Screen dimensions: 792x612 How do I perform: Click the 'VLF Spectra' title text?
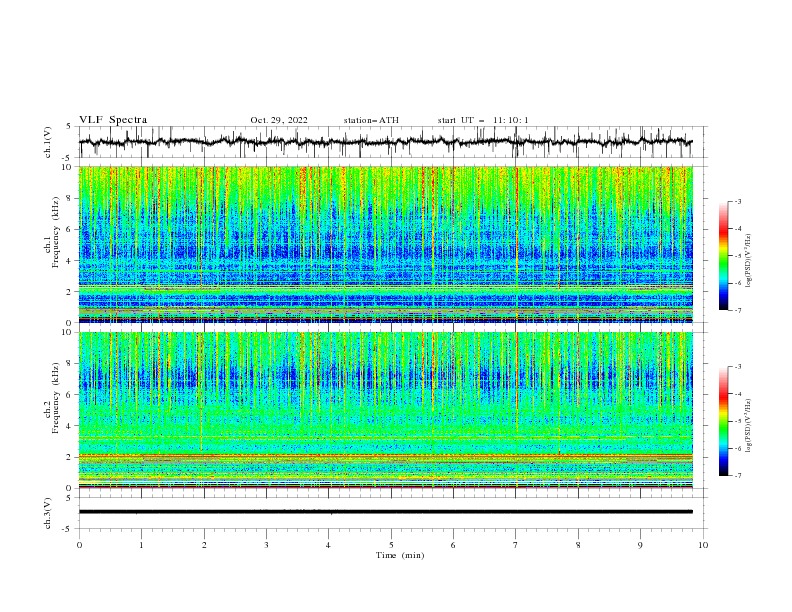click(113, 120)
